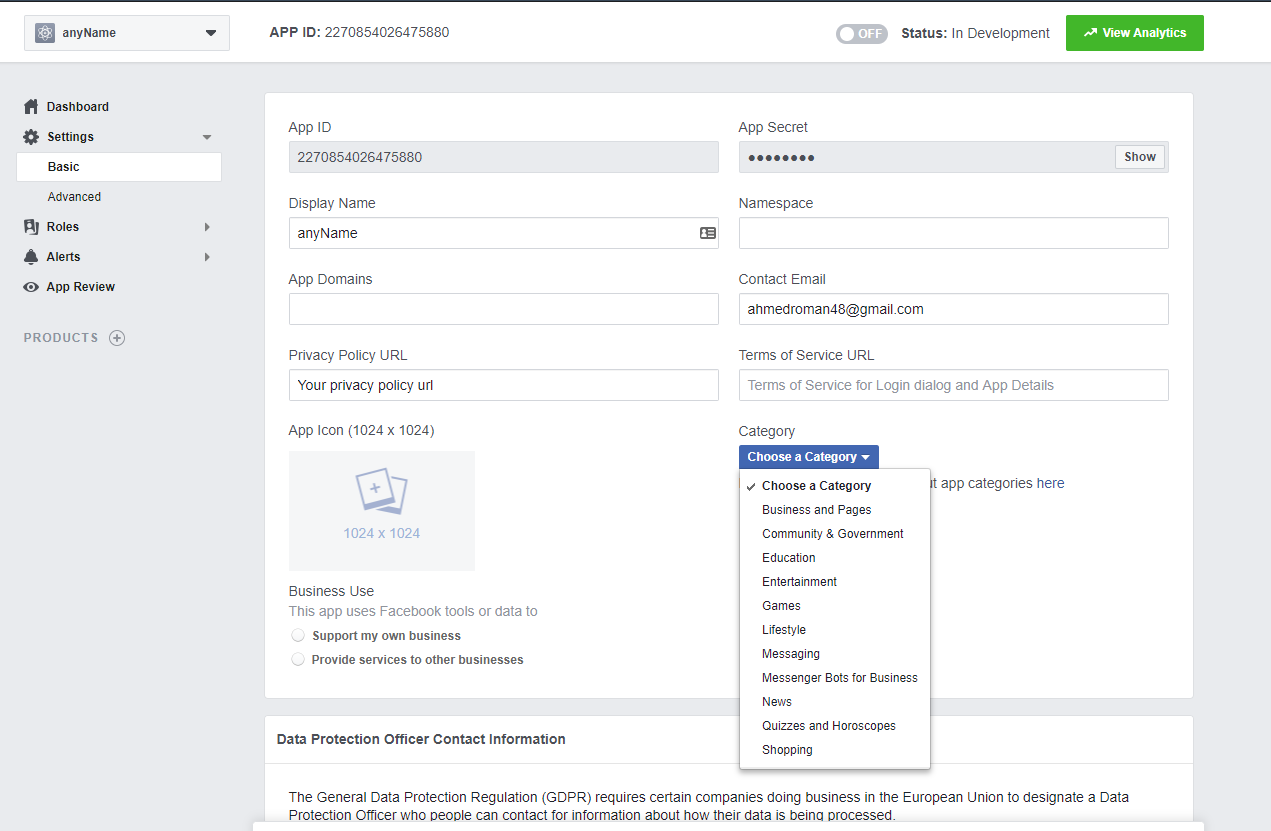Open the anyName app selector dropdown
Screen dimensions: 1271x831
click(x=127, y=33)
